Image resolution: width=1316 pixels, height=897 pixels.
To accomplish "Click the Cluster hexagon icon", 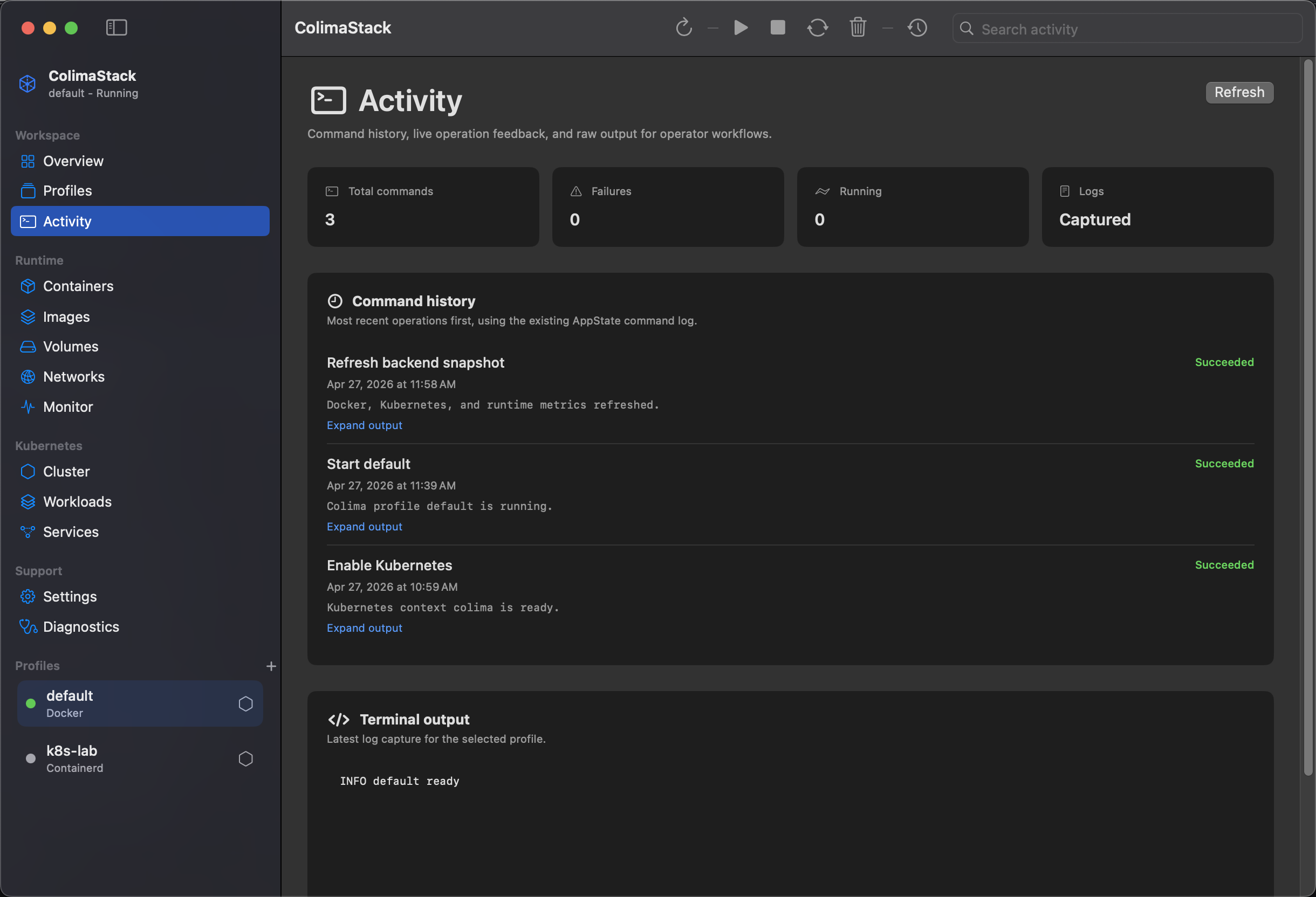I will [x=28, y=472].
